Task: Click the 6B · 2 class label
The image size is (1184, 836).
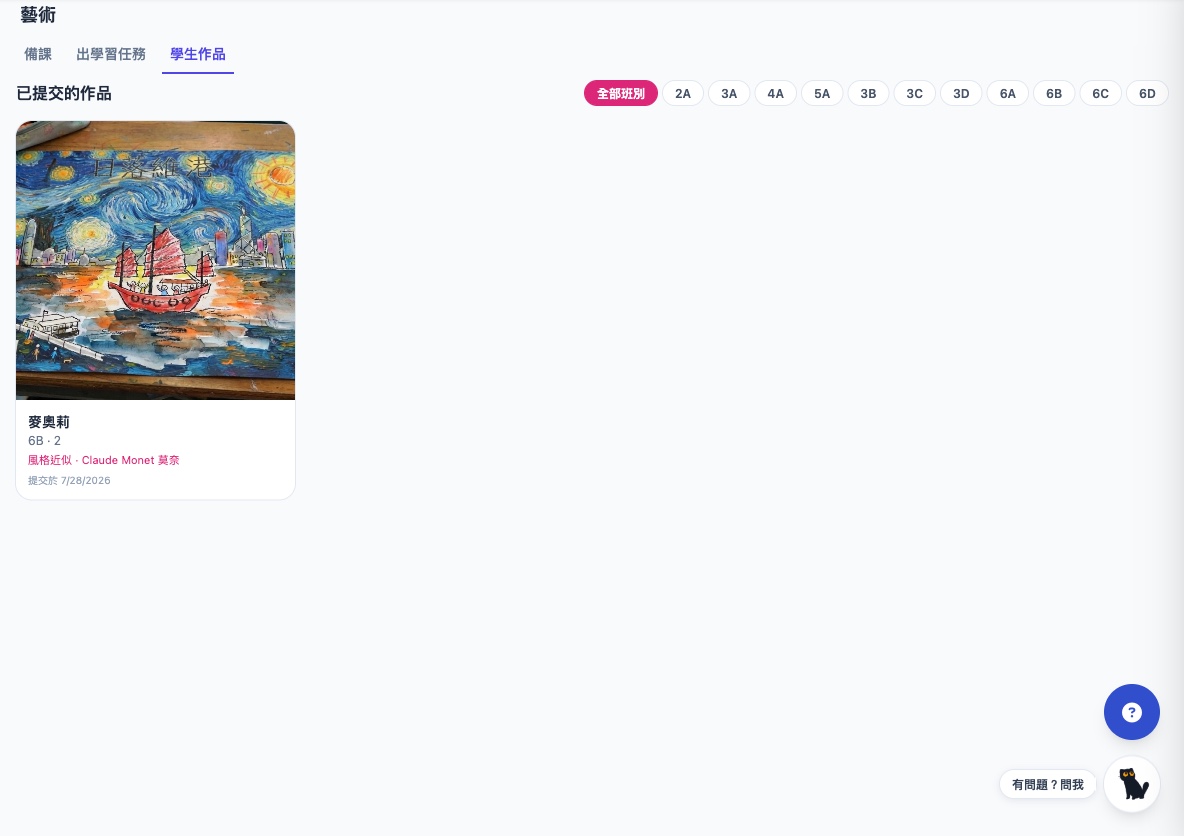Action: [x=45, y=441]
